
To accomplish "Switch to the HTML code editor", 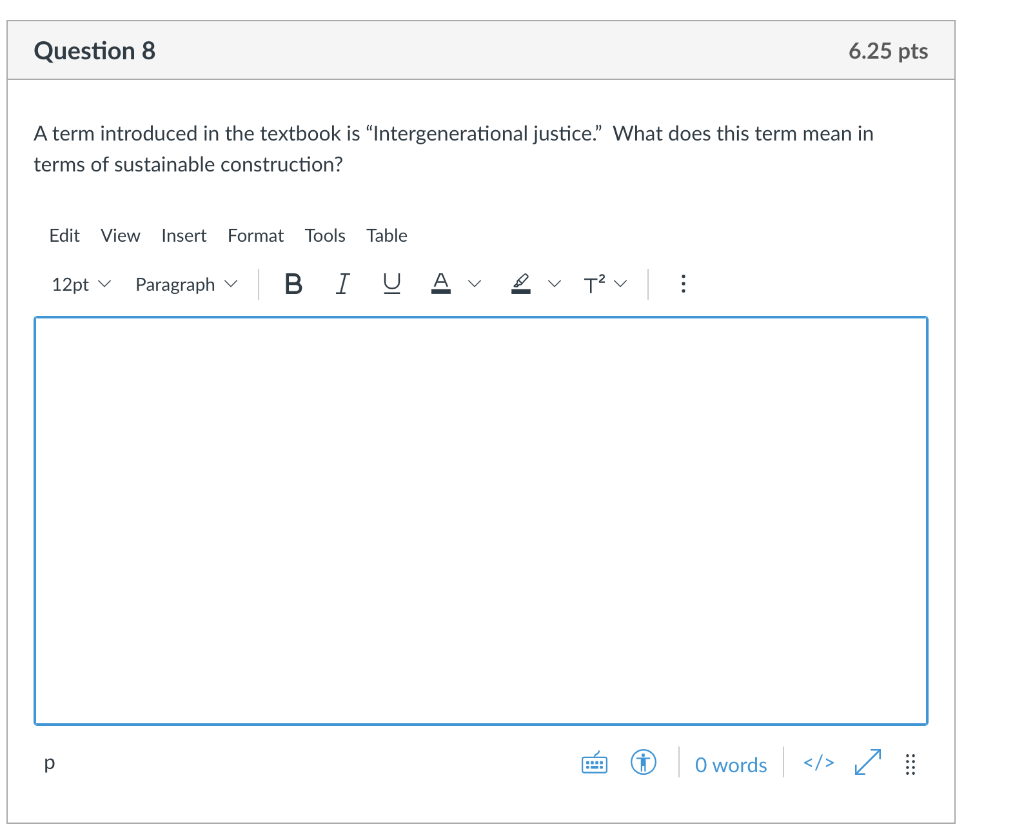I will coord(817,763).
